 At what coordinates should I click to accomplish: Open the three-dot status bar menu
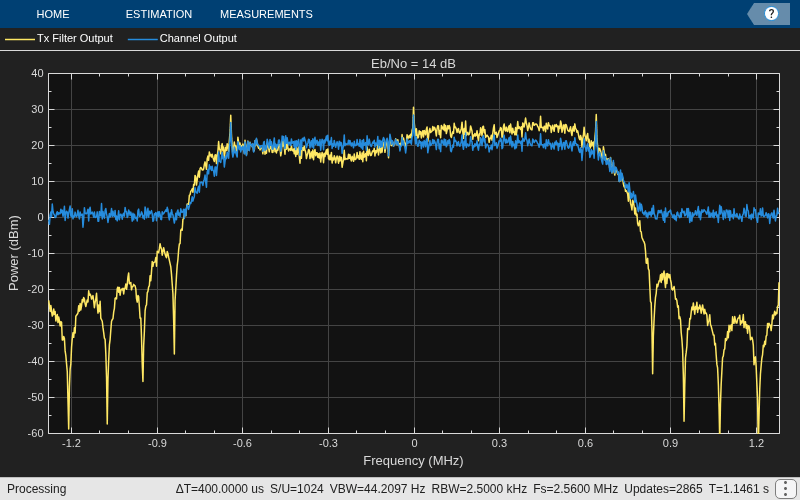tap(786, 489)
